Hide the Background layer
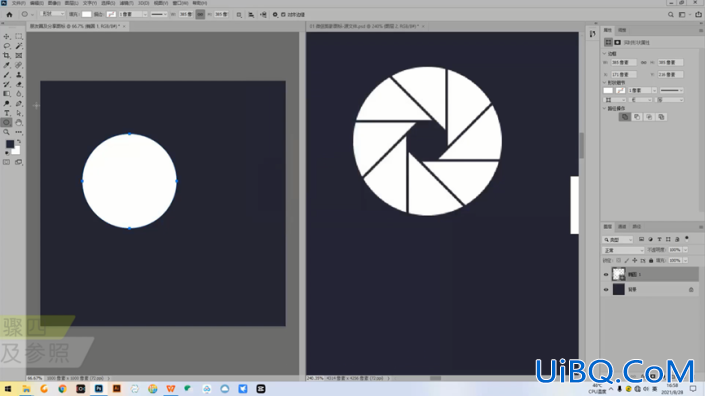The height and width of the screenshot is (396, 705). pyautogui.click(x=606, y=289)
